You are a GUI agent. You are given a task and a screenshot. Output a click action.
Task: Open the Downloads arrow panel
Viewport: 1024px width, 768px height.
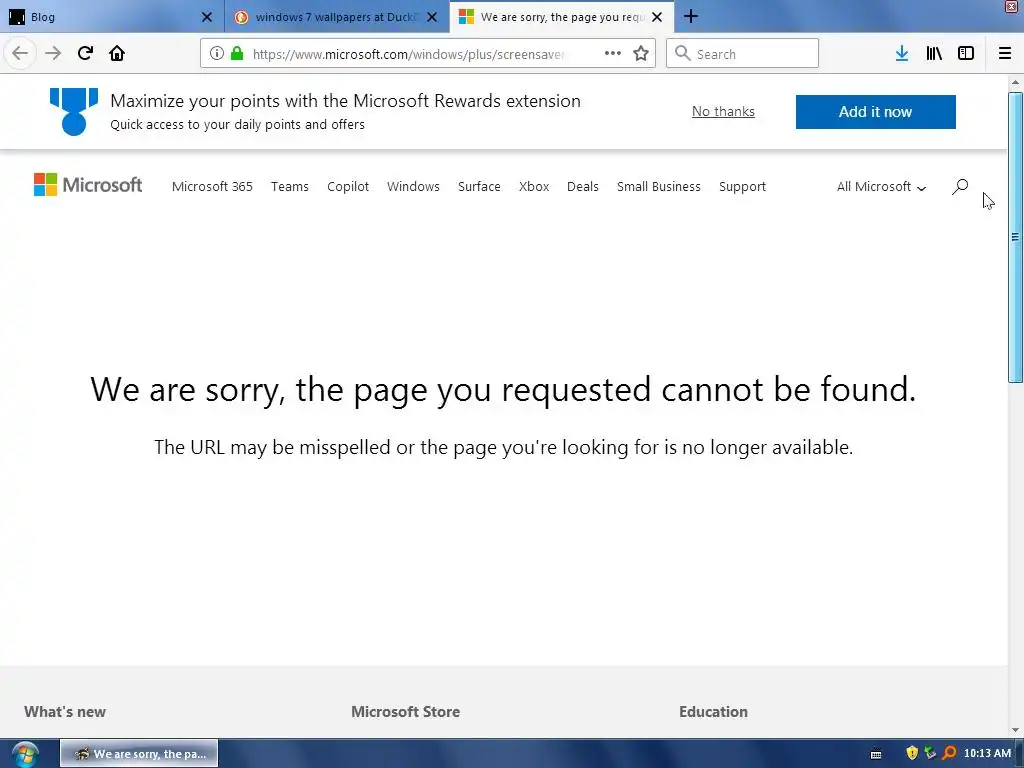pos(902,53)
